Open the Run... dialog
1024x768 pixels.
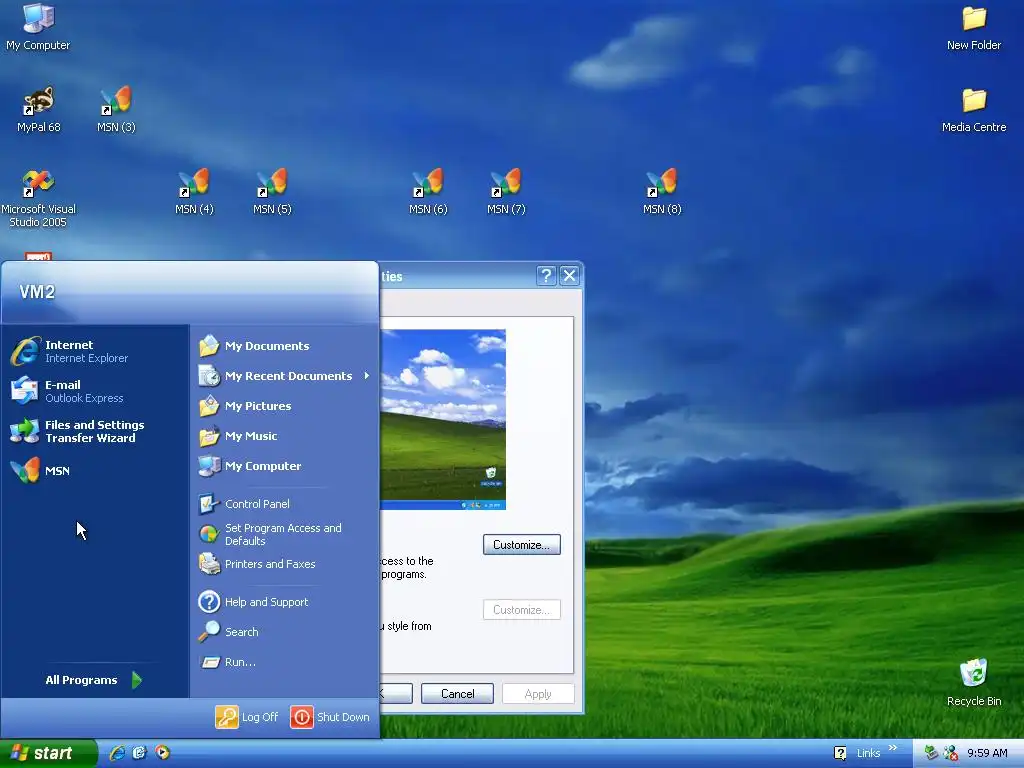[x=284, y=662]
